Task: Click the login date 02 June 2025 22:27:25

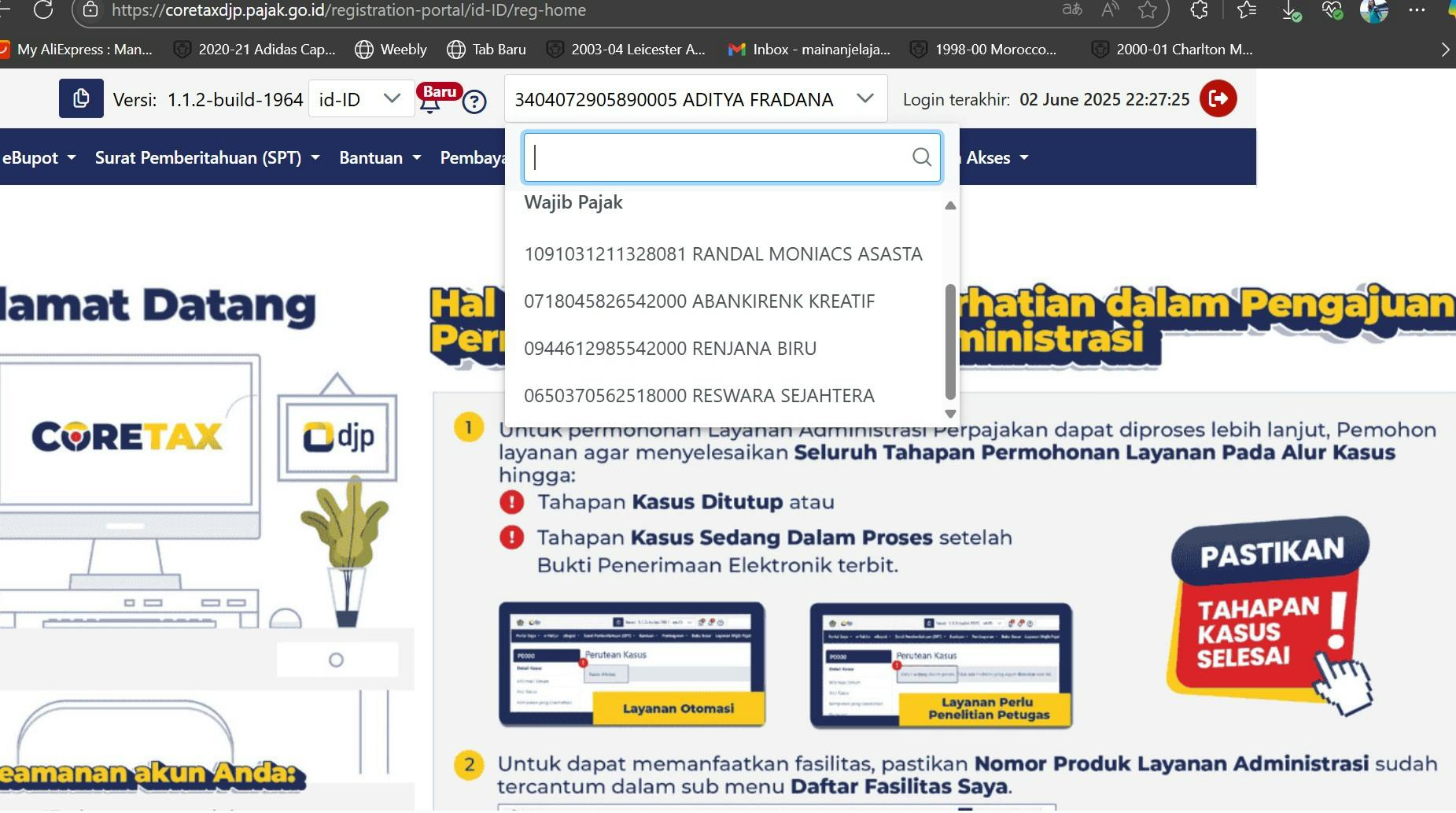Action: point(1104,99)
